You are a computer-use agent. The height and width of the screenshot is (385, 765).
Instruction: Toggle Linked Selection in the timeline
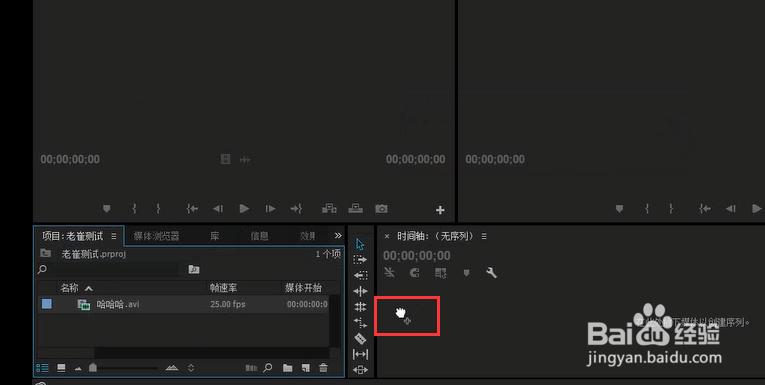tap(441, 273)
